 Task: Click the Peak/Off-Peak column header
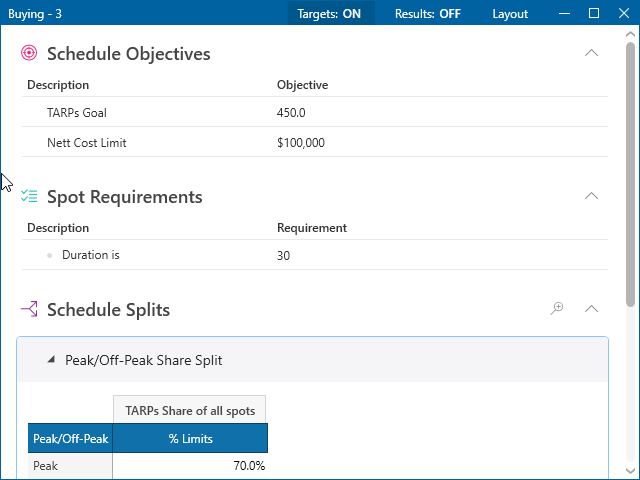70,438
